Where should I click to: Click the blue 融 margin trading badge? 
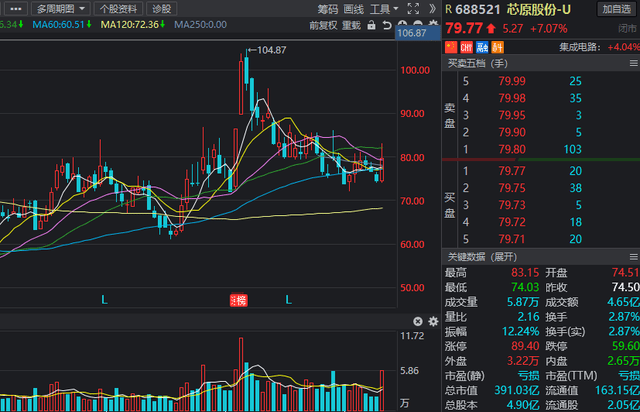(482, 46)
